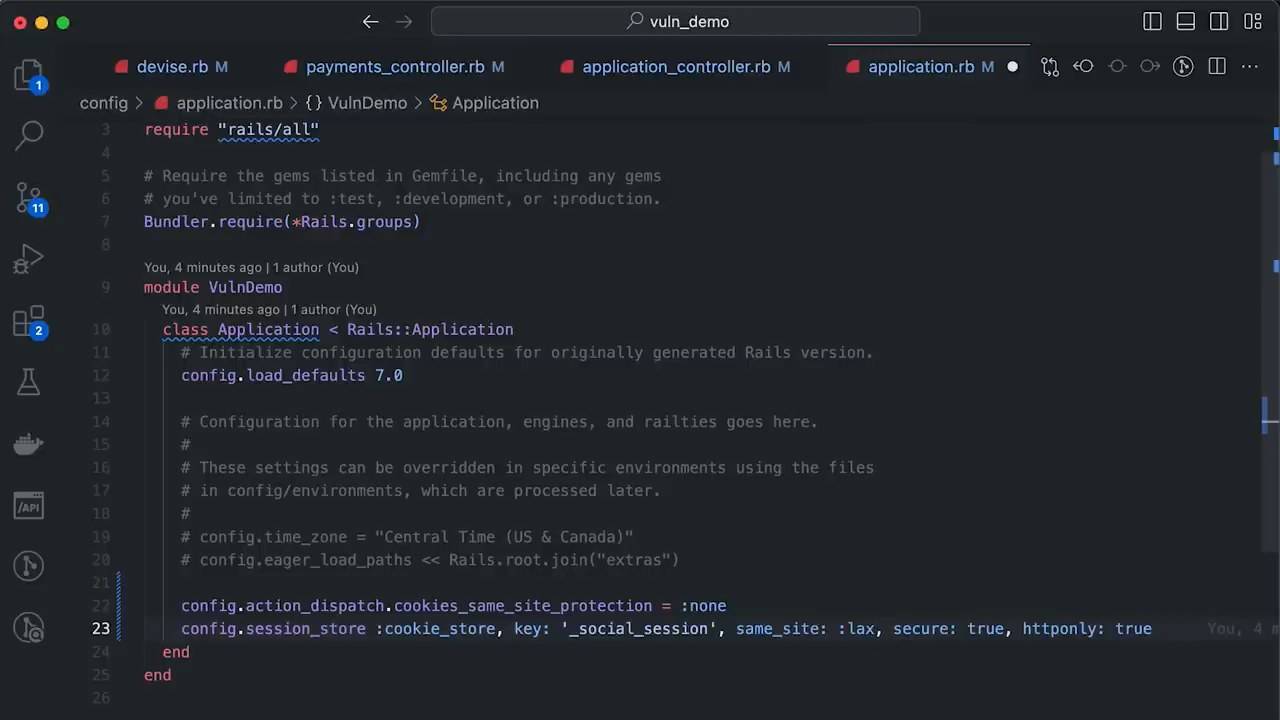Viewport: 1280px width, 720px height.
Task: Click the inline blame text on line 23
Action: click(1241, 629)
